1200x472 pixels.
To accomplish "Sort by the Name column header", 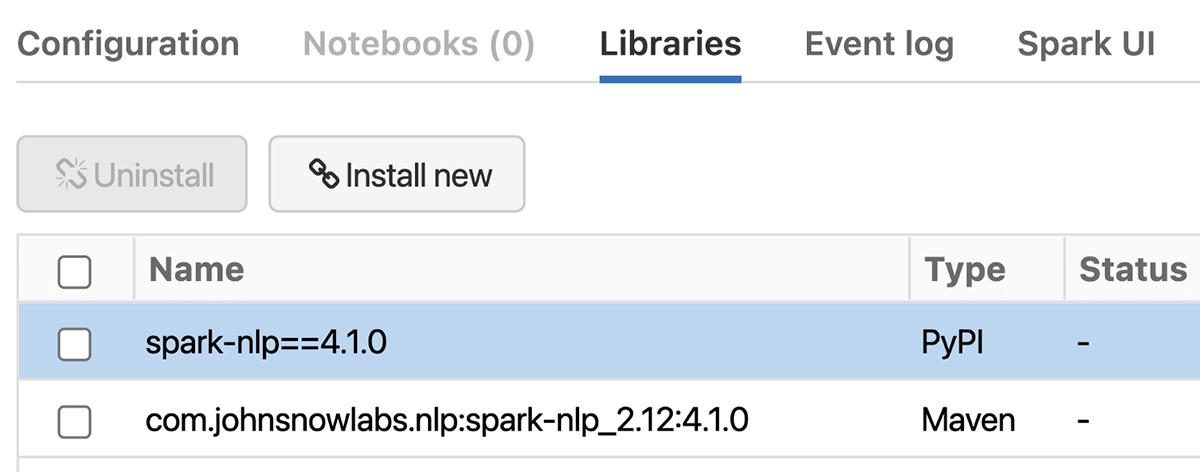I will [196, 269].
